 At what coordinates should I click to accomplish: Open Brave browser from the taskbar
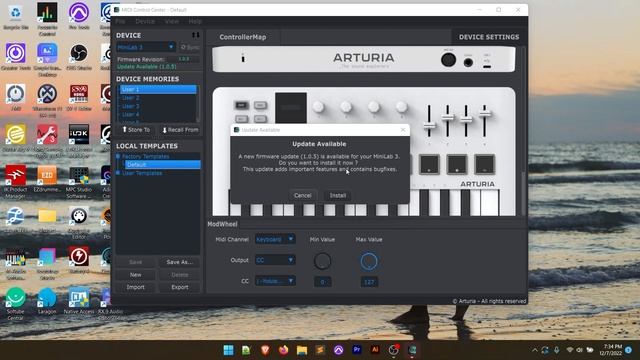265,350
